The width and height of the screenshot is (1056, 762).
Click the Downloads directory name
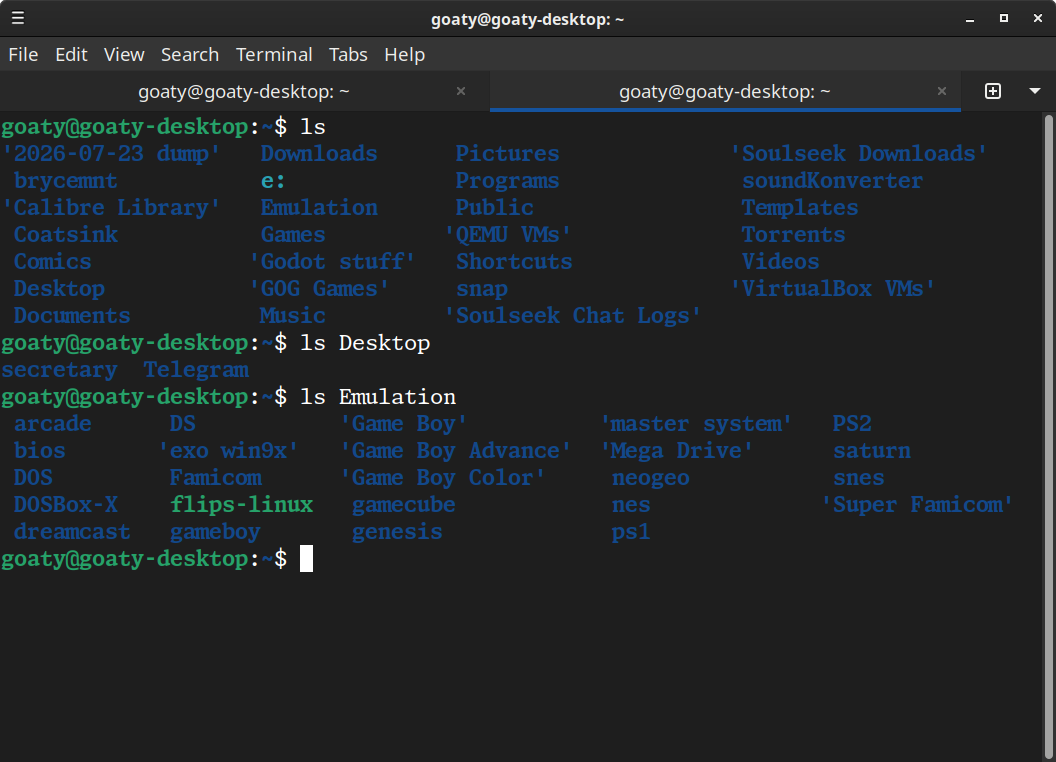click(319, 154)
